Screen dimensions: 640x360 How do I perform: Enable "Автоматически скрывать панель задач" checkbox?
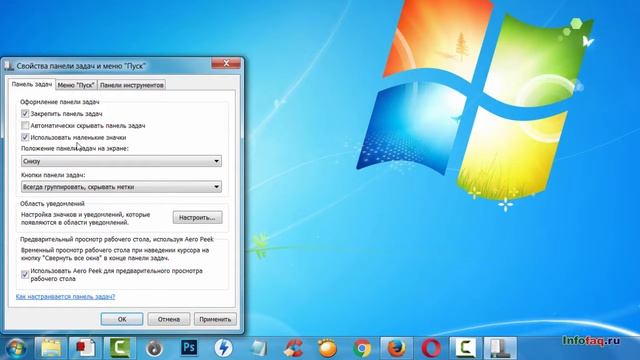[25, 125]
